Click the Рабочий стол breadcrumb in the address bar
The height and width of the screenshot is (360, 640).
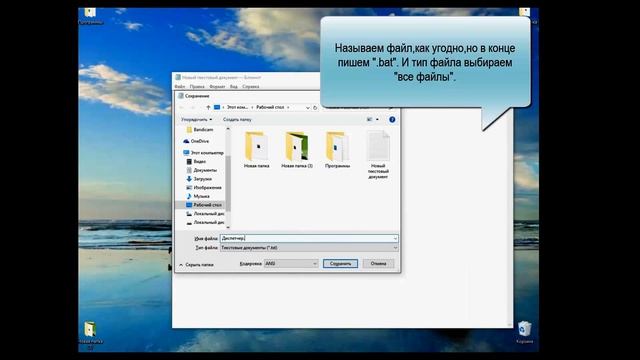[x=270, y=107]
